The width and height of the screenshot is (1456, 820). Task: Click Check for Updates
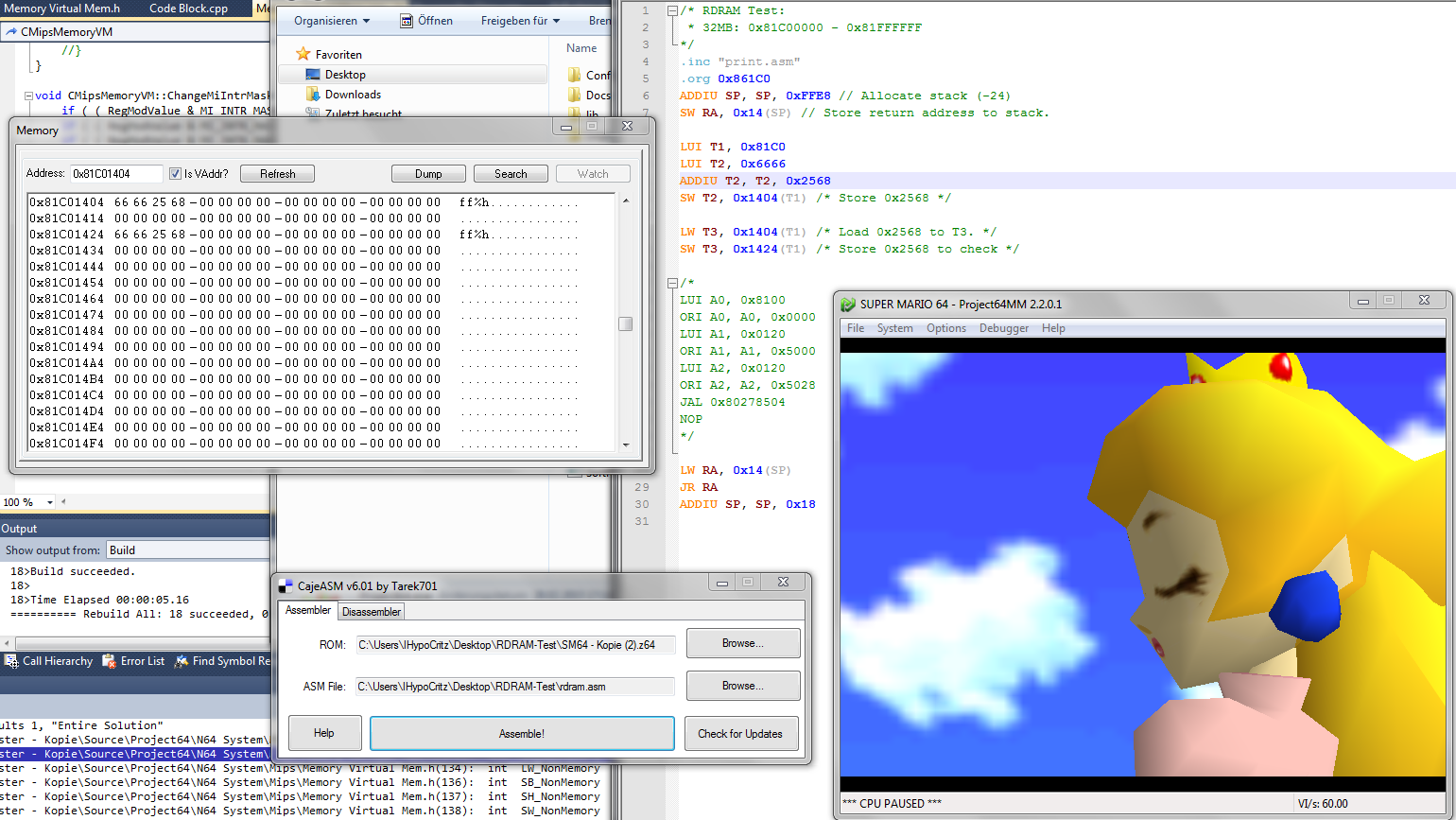[740, 733]
